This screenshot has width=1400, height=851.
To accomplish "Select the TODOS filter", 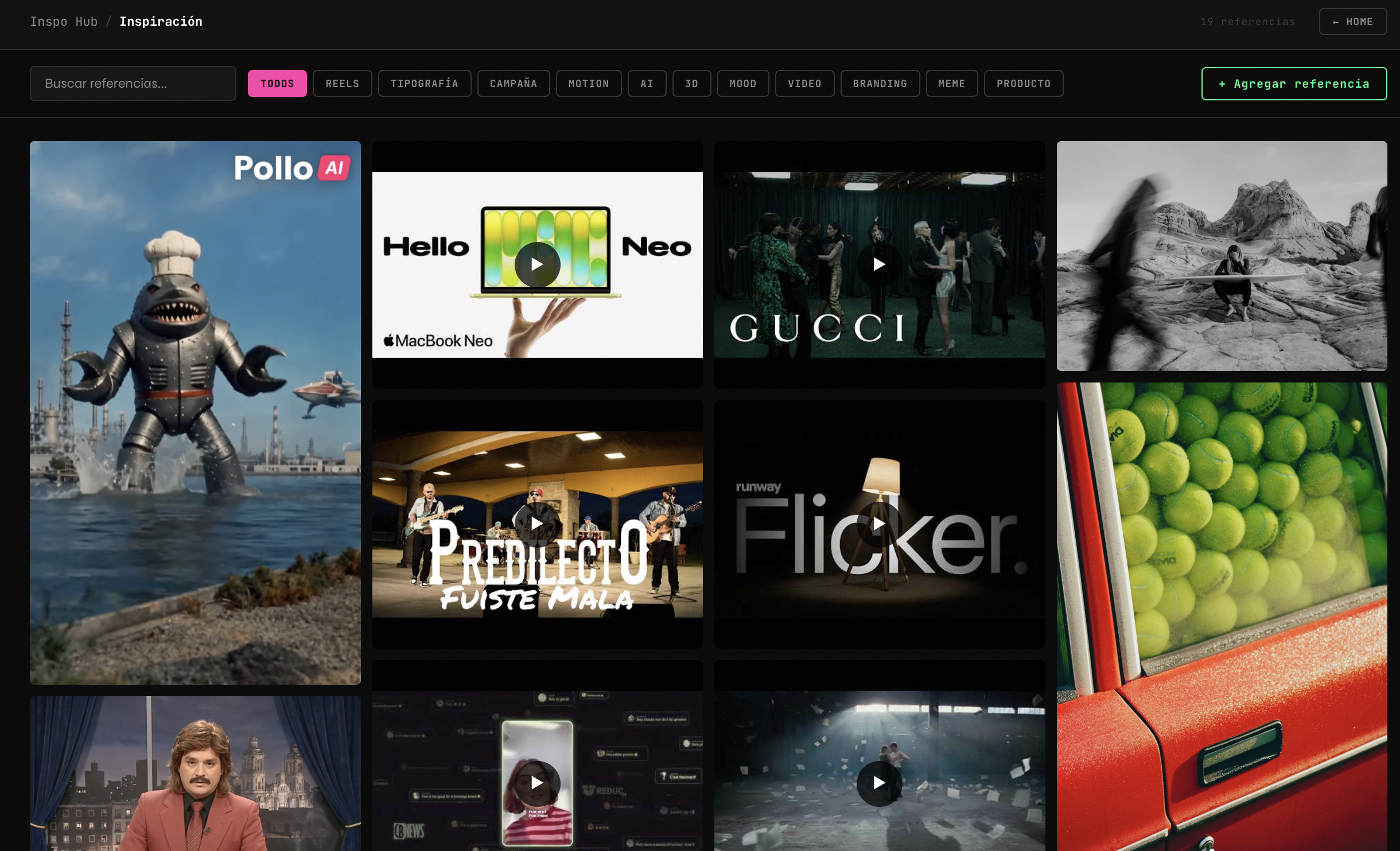I will pyautogui.click(x=277, y=84).
